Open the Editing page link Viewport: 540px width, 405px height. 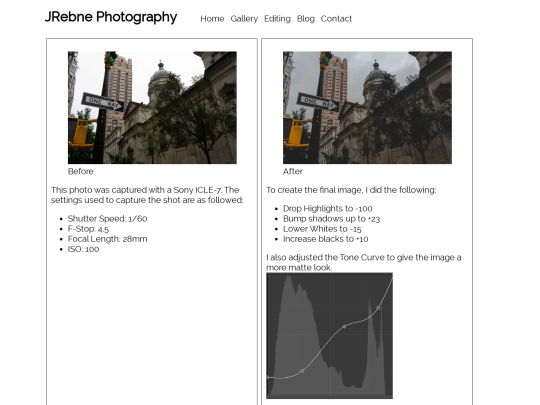[x=277, y=19]
